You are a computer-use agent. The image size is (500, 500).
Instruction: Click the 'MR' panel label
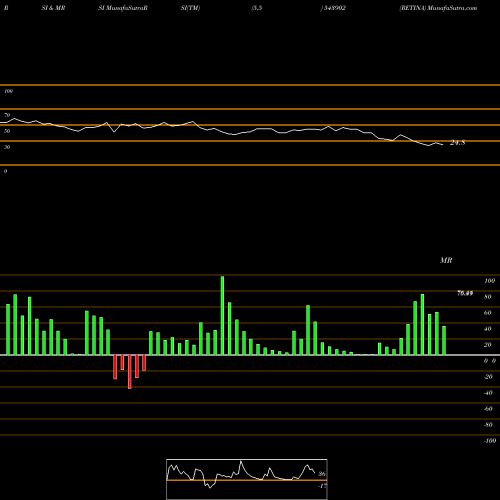click(446, 260)
